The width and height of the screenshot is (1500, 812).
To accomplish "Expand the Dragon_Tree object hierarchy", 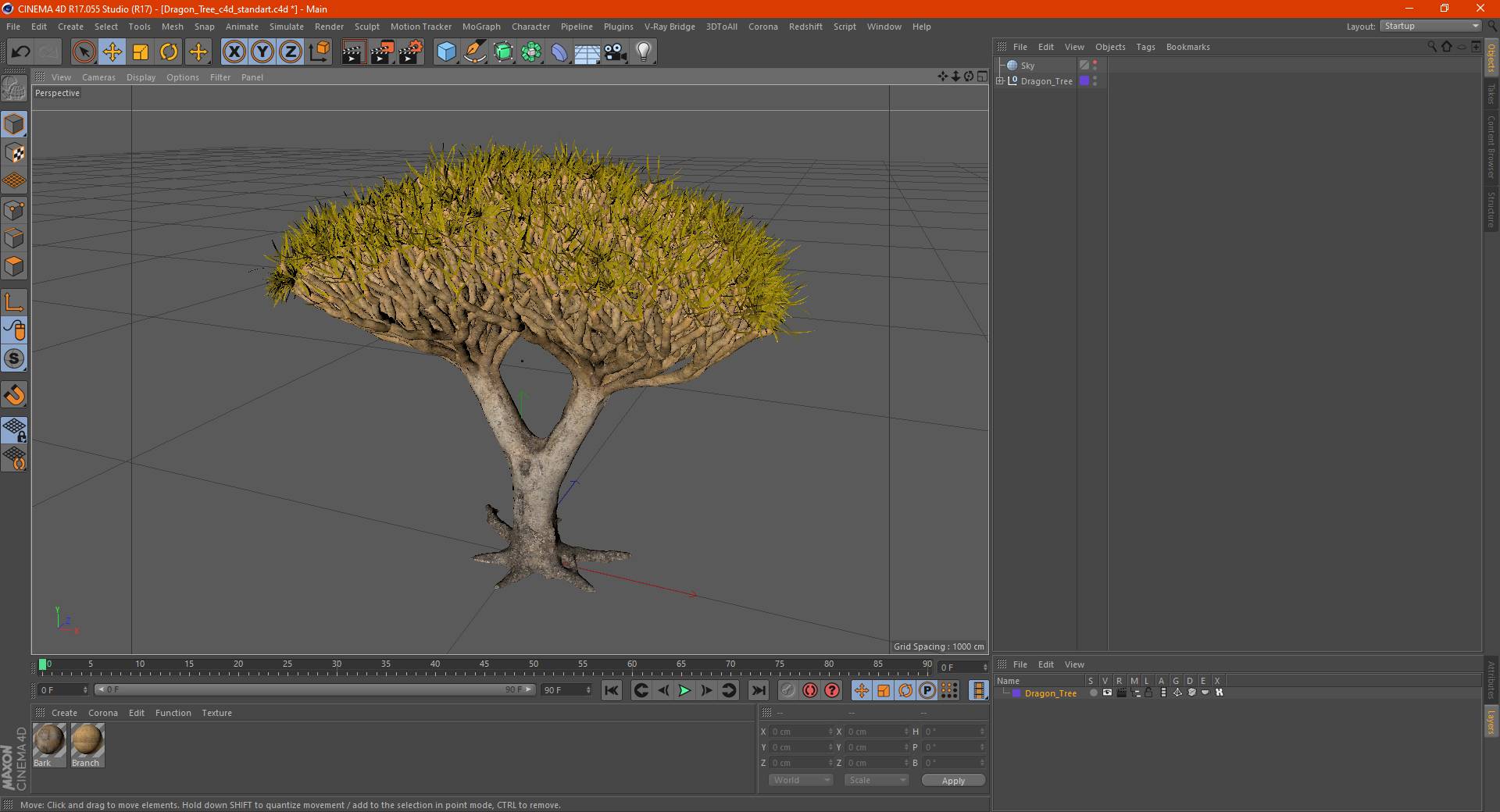I will (x=1000, y=80).
